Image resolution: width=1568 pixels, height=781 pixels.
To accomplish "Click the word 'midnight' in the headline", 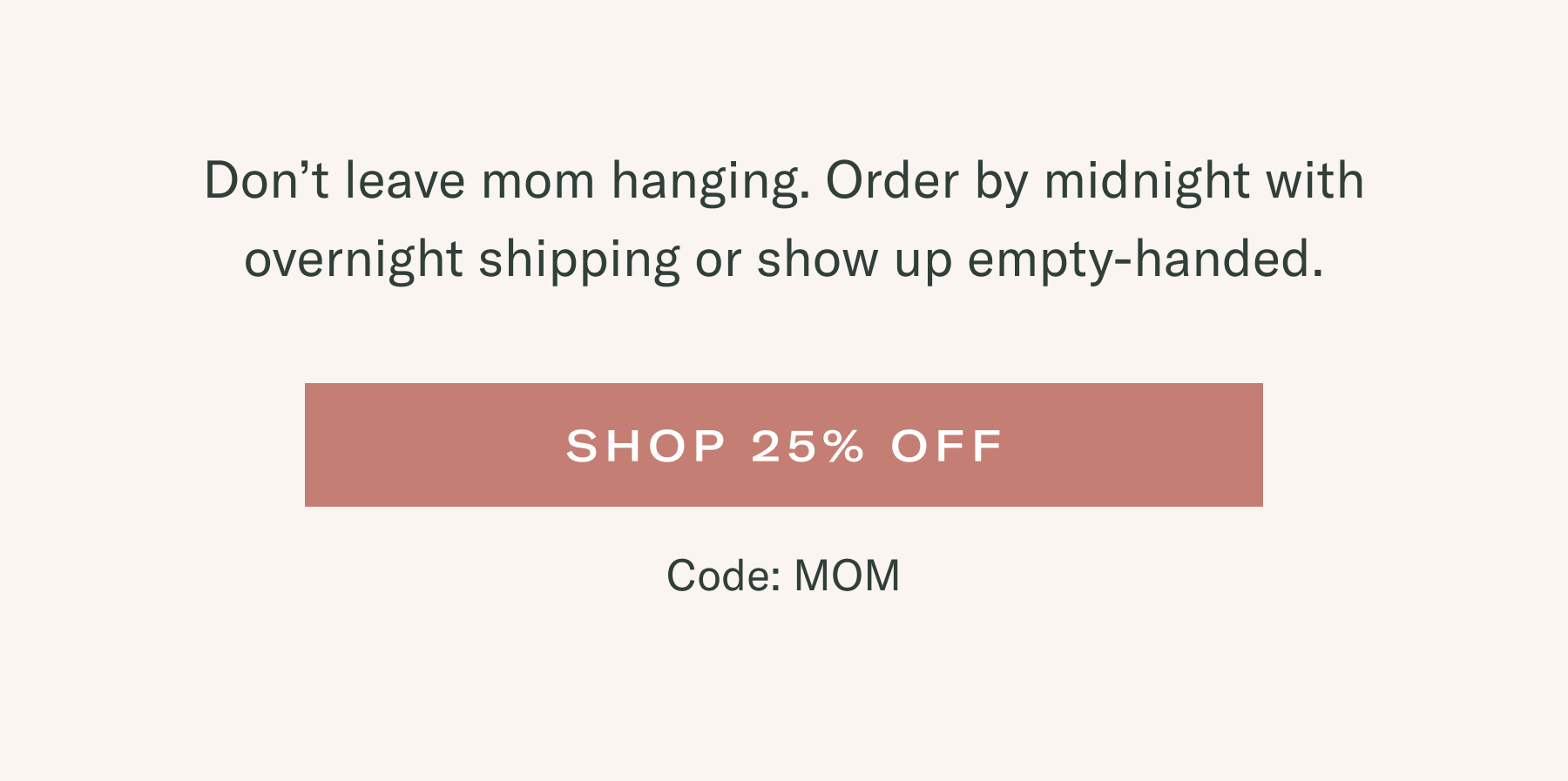I will (x=1147, y=183).
